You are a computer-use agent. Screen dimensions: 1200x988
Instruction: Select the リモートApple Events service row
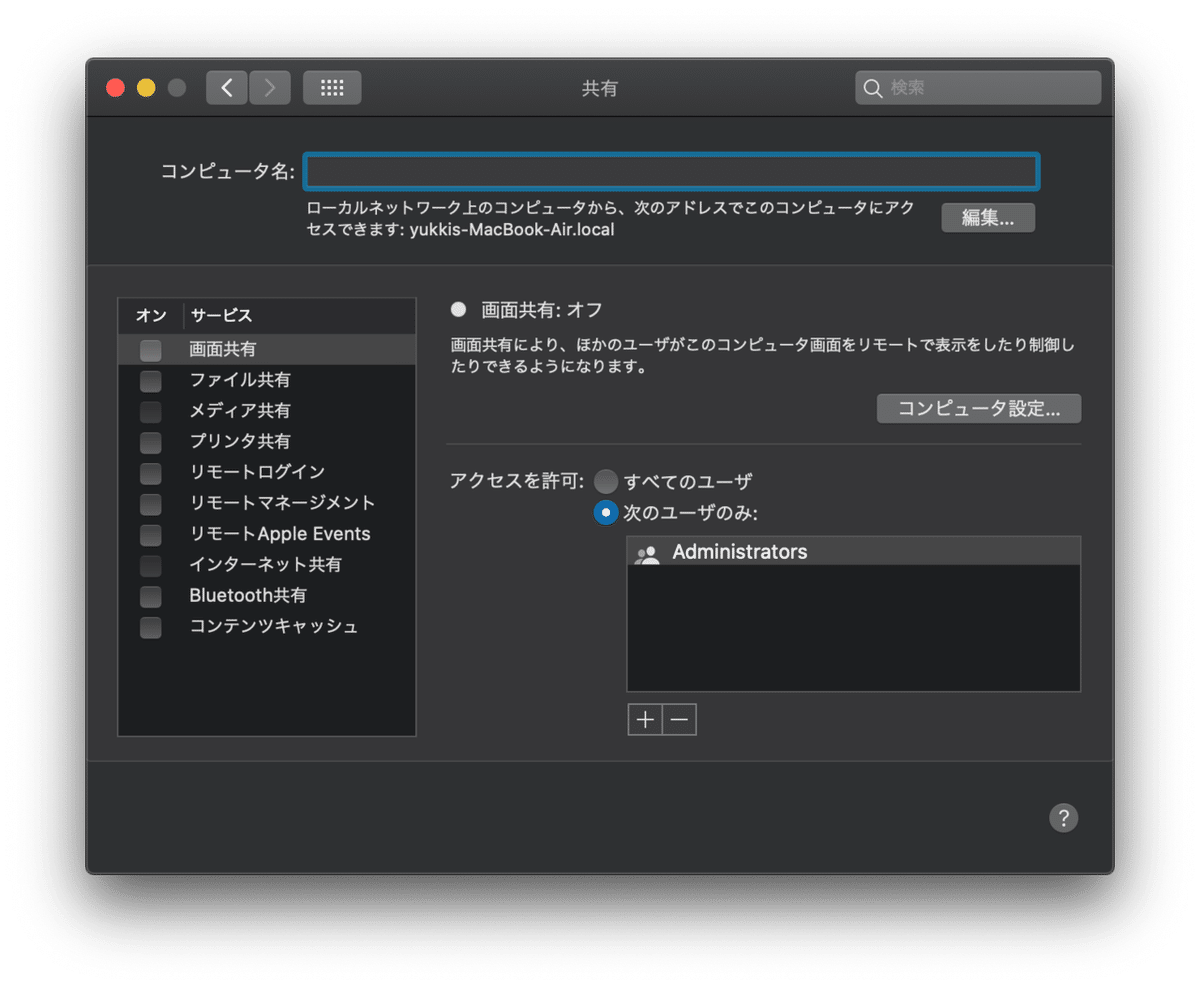[267, 535]
